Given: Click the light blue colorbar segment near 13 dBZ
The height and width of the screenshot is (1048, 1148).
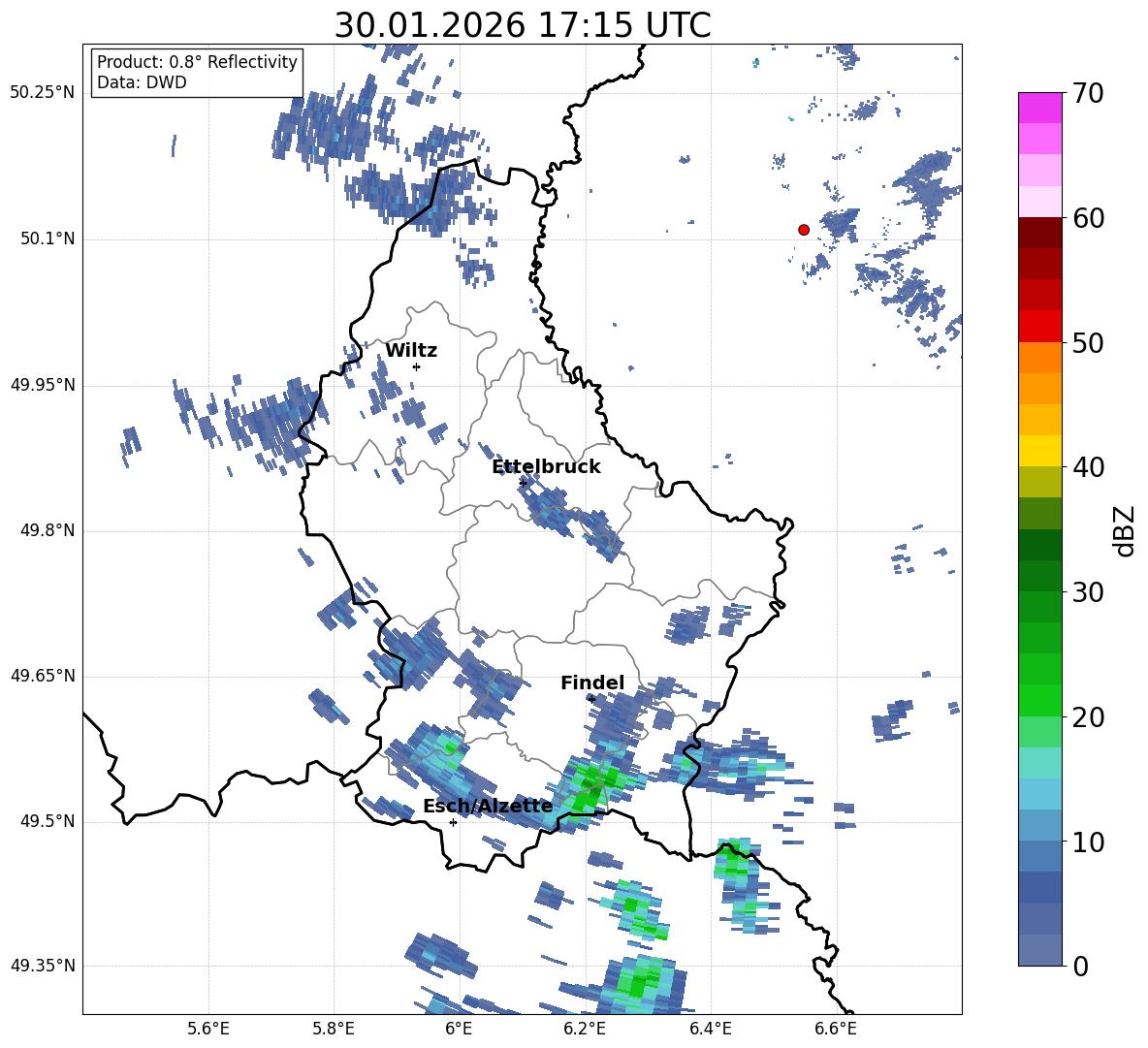Looking at the screenshot, I should click(1039, 794).
